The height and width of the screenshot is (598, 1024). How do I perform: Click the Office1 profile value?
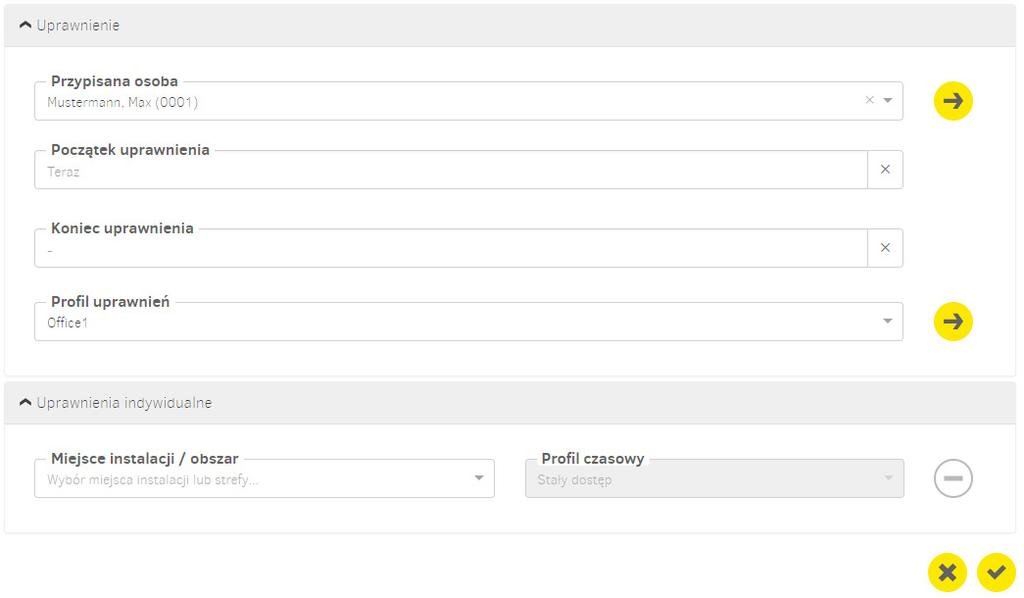pyautogui.click(x=67, y=323)
